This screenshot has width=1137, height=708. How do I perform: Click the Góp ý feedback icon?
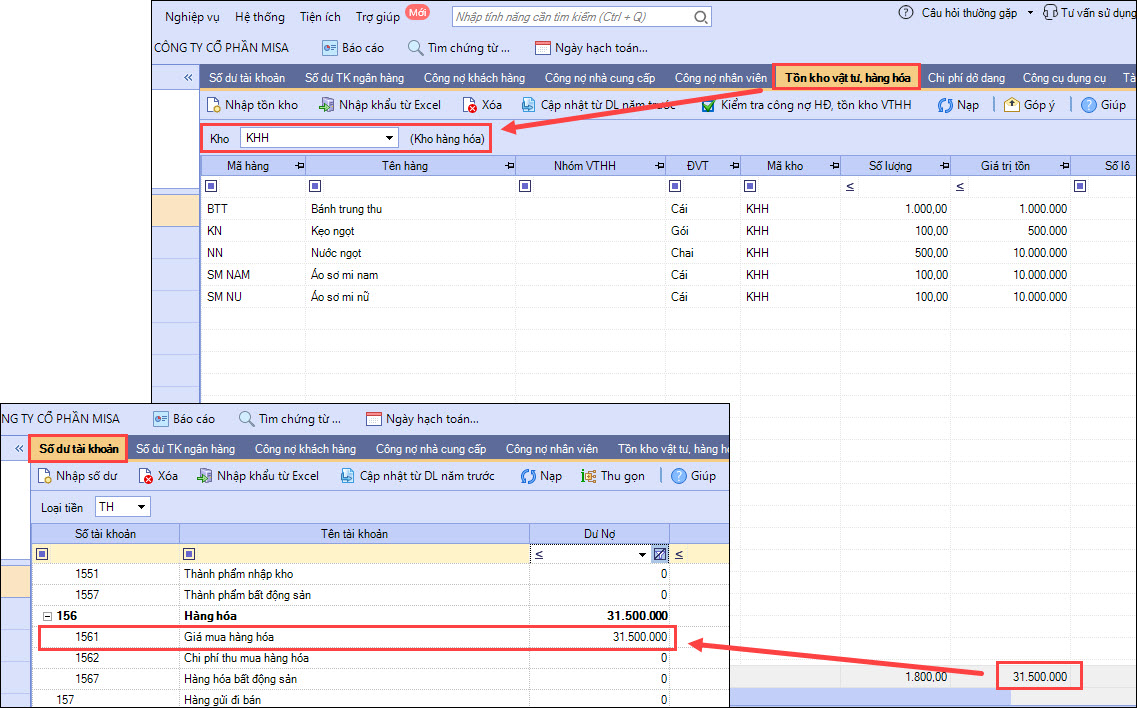tap(1011, 105)
